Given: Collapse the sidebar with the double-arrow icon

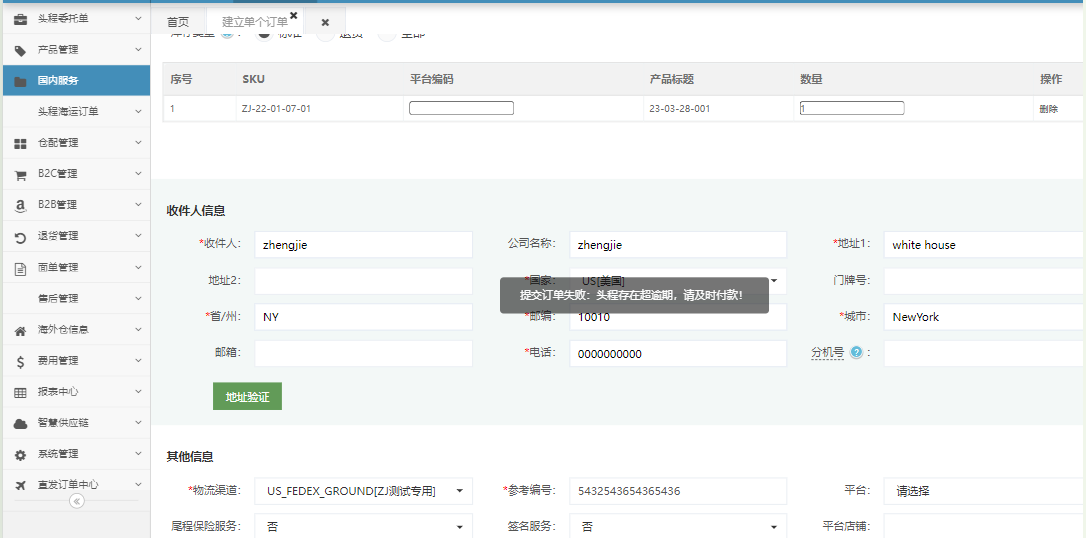Looking at the screenshot, I should [x=77, y=501].
